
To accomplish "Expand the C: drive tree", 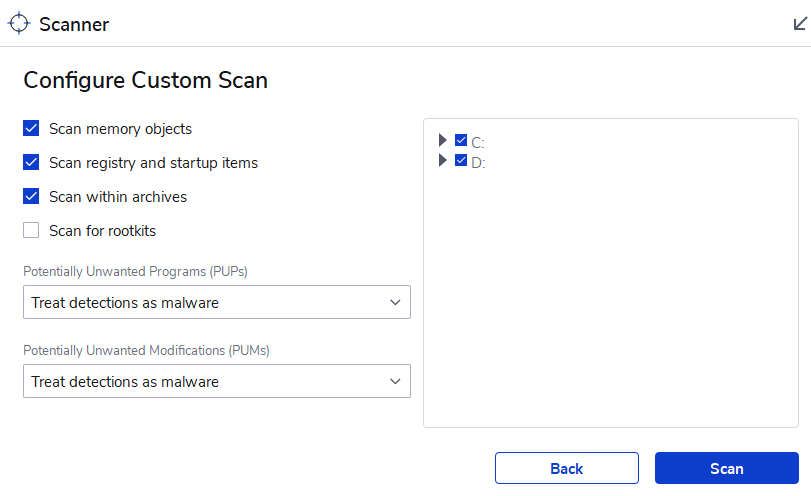I will 443,141.
